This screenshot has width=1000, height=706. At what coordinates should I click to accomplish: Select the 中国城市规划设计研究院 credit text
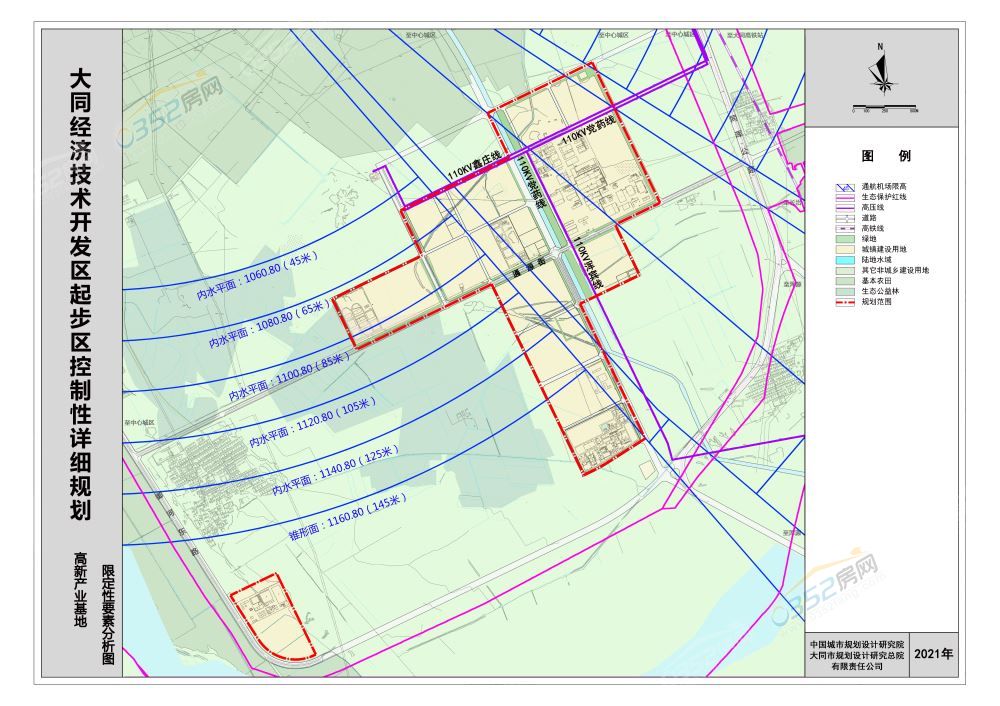tap(856, 644)
